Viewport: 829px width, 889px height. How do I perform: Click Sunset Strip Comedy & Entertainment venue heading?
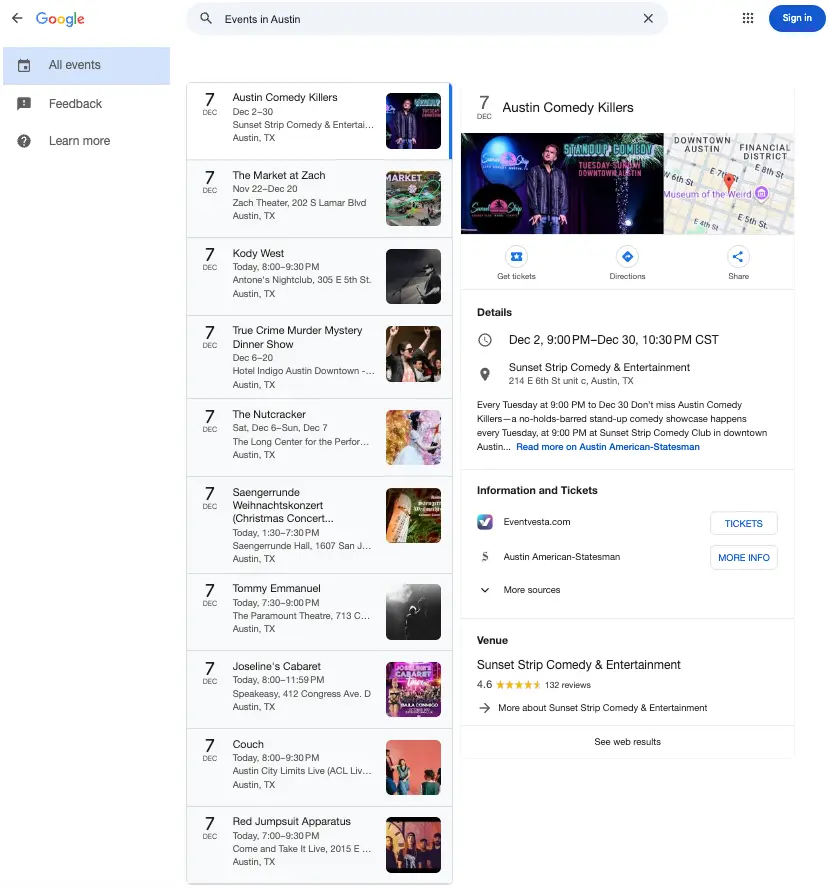578,664
